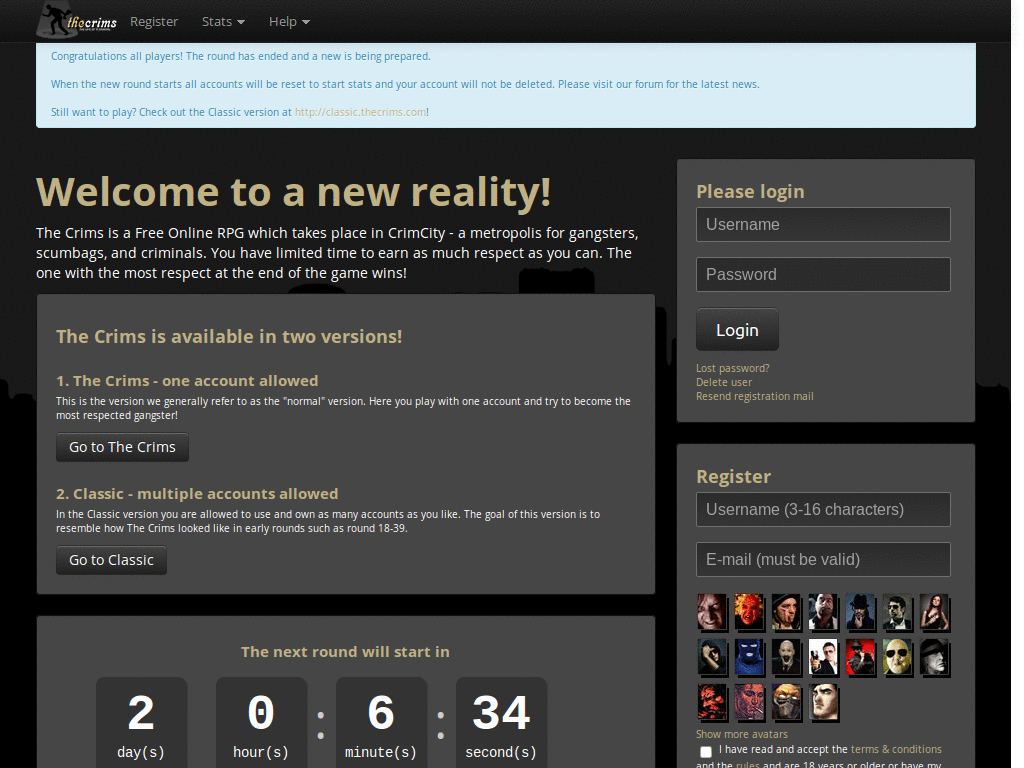Click the Go to The Crims button
Screen dimensions: 1024x768
coord(122,447)
